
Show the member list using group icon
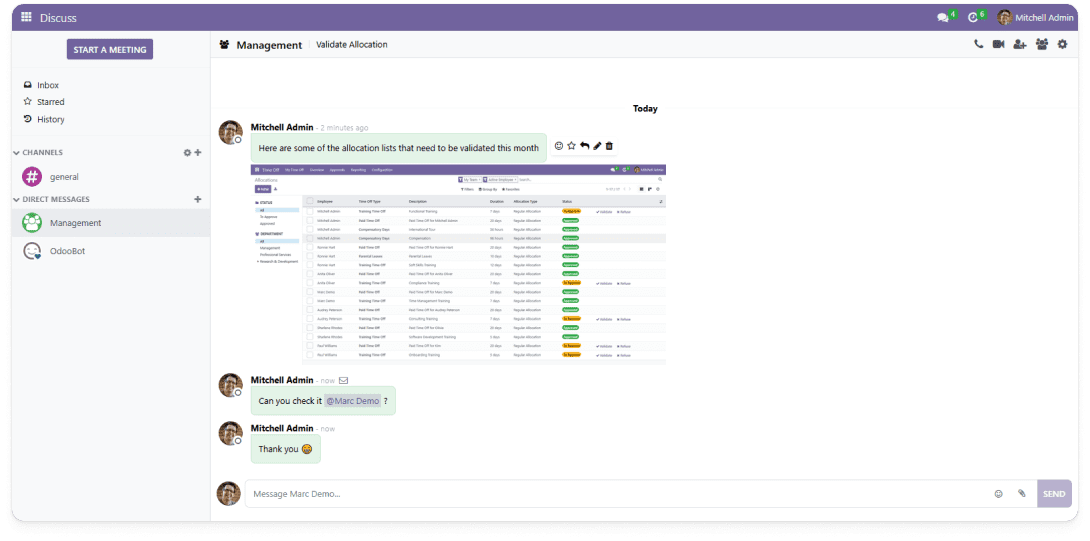pyautogui.click(x=1041, y=45)
